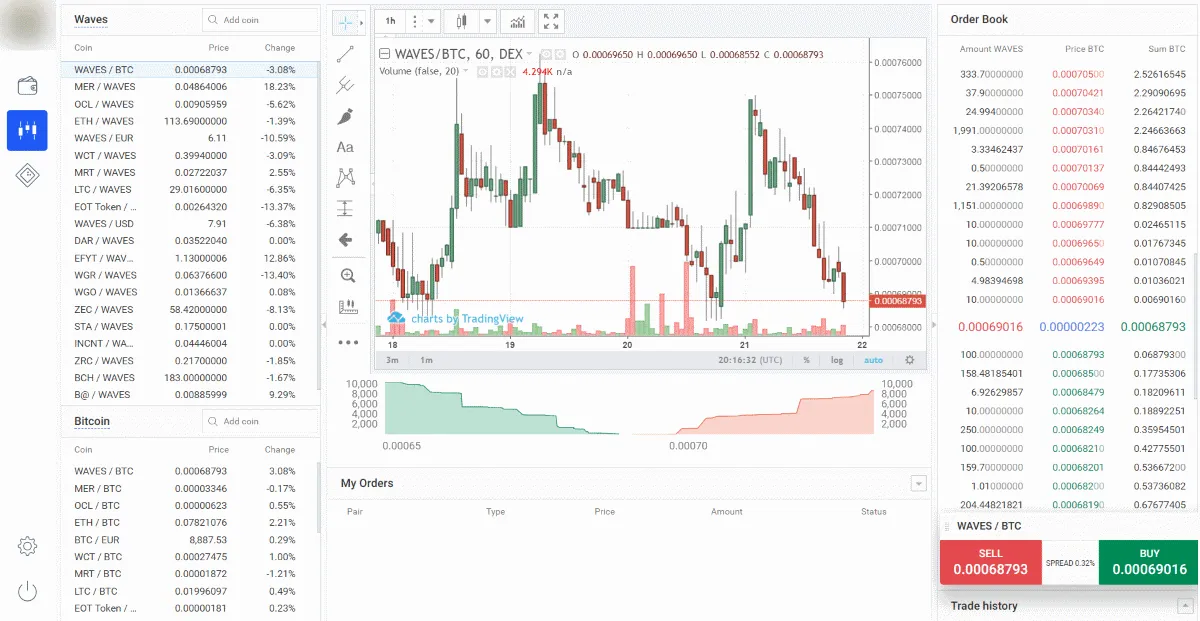The height and width of the screenshot is (621, 1200).
Task: Select ETH / WAVES row
Action: tap(190, 121)
